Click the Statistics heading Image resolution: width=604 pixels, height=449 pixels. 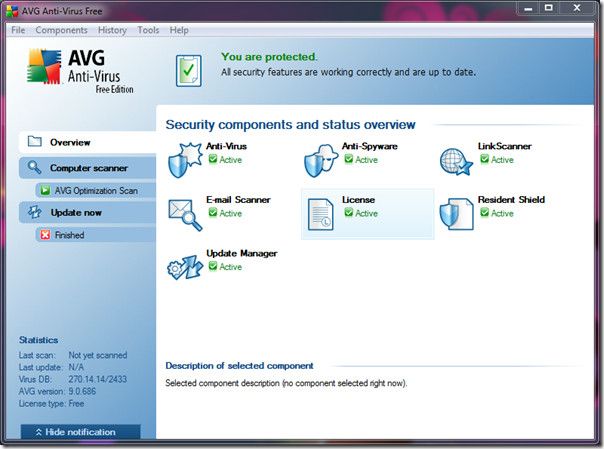39,340
